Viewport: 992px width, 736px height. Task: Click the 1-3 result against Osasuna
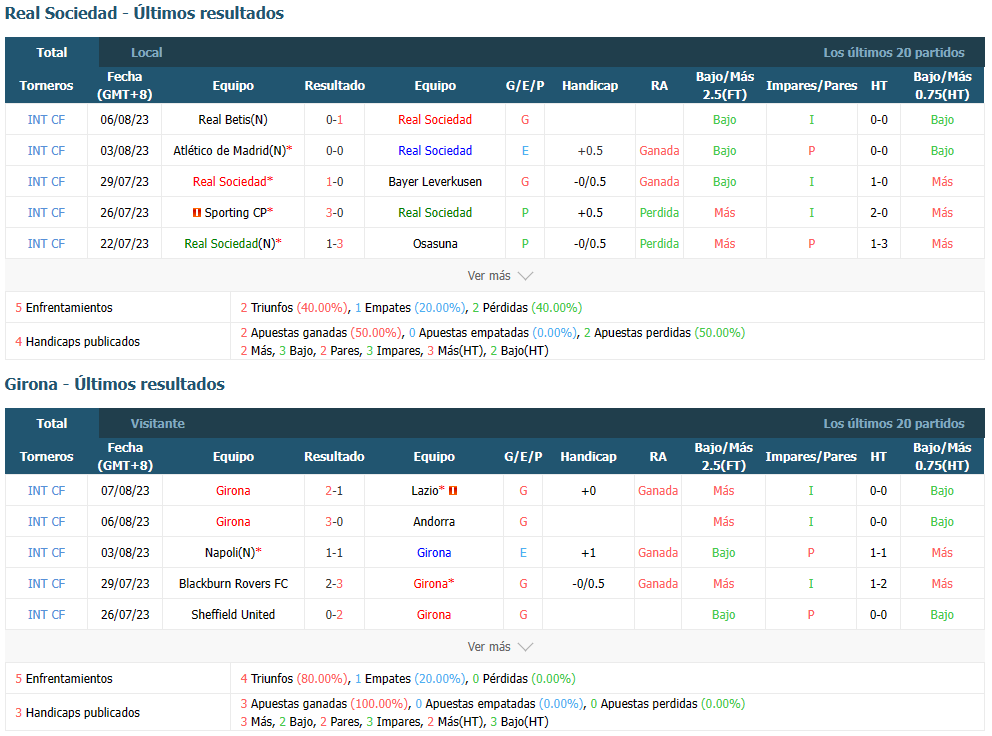(335, 244)
